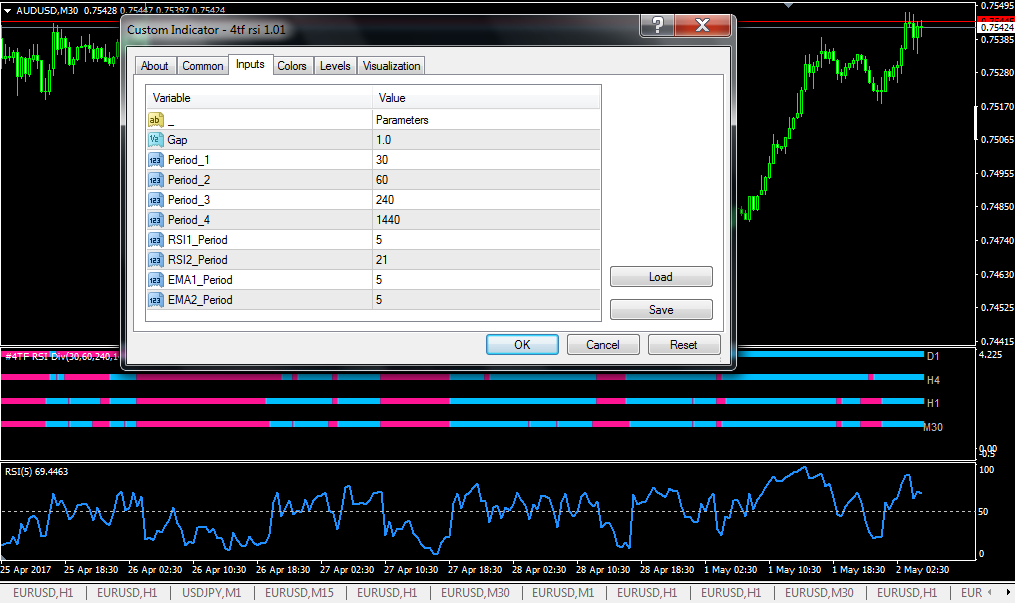1015x604 pixels.
Task: Click the integer icon next to EMA2_Period
Action: tap(155, 300)
